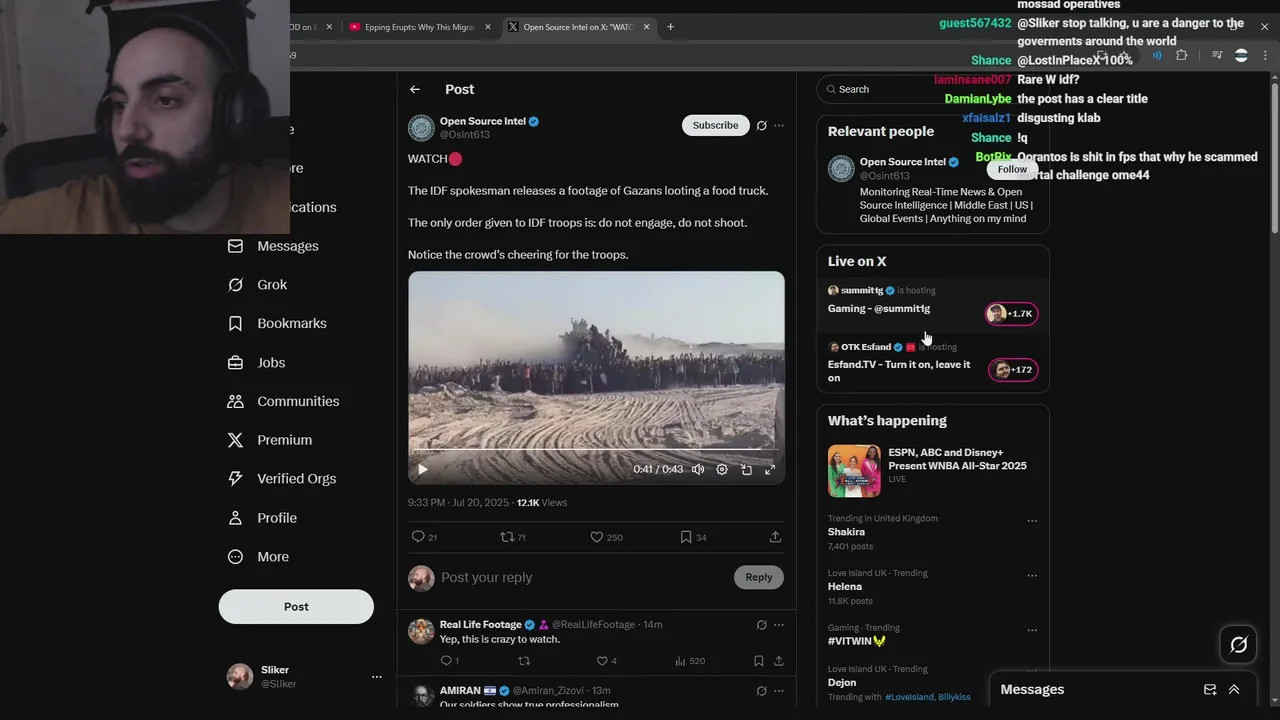The height and width of the screenshot is (720, 1280).
Task: Like the main post (250 likes)
Action: 606,537
